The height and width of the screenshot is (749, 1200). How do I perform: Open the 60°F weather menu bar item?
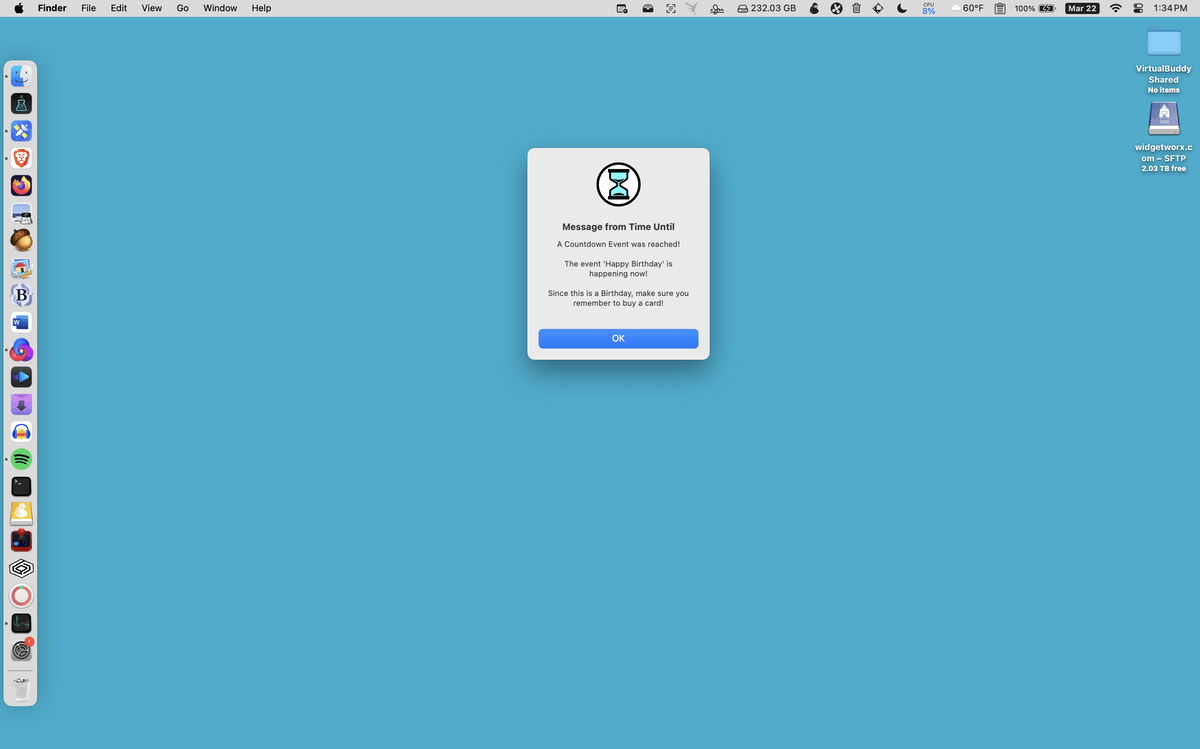967,8
